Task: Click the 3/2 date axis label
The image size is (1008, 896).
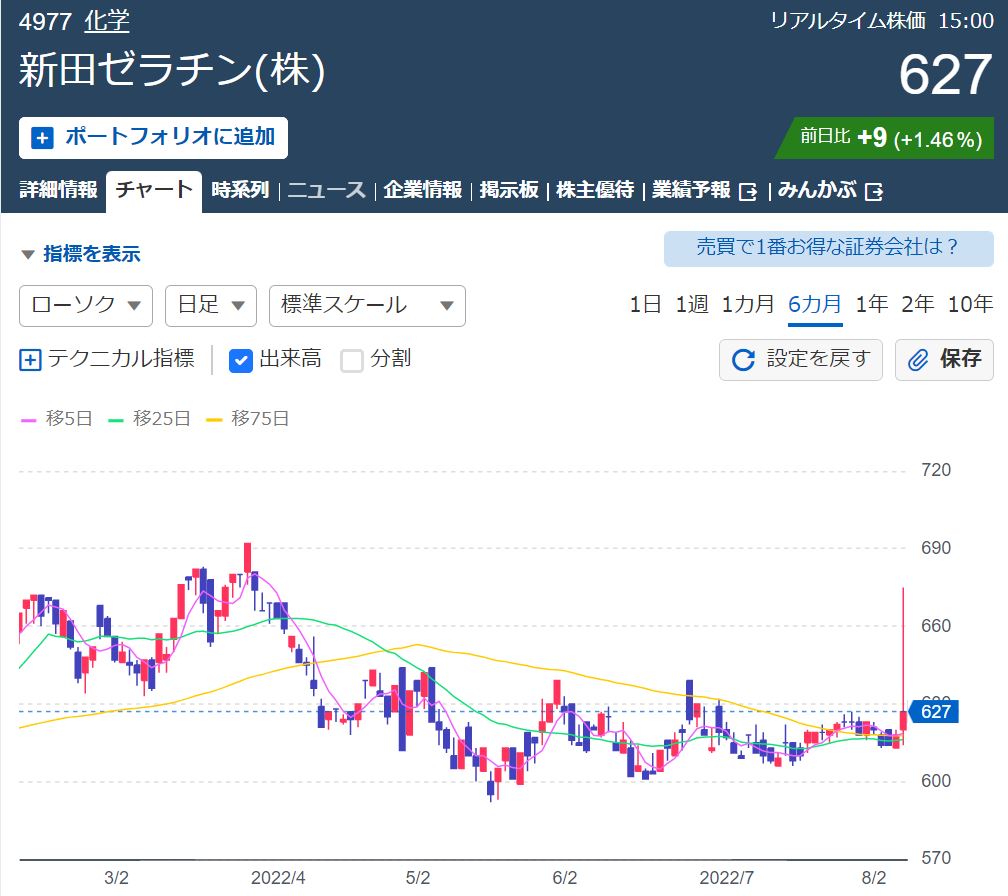Action: coord(116,878)
